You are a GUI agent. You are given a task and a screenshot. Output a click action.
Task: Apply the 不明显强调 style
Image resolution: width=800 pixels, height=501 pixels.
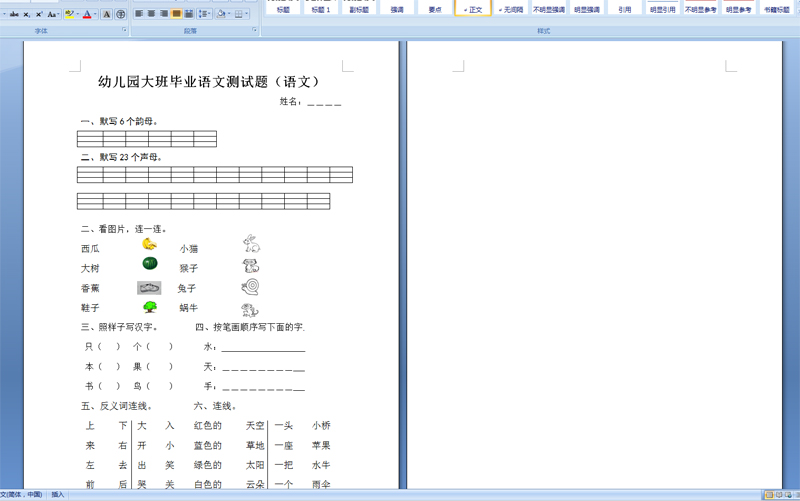pos(549,8)
